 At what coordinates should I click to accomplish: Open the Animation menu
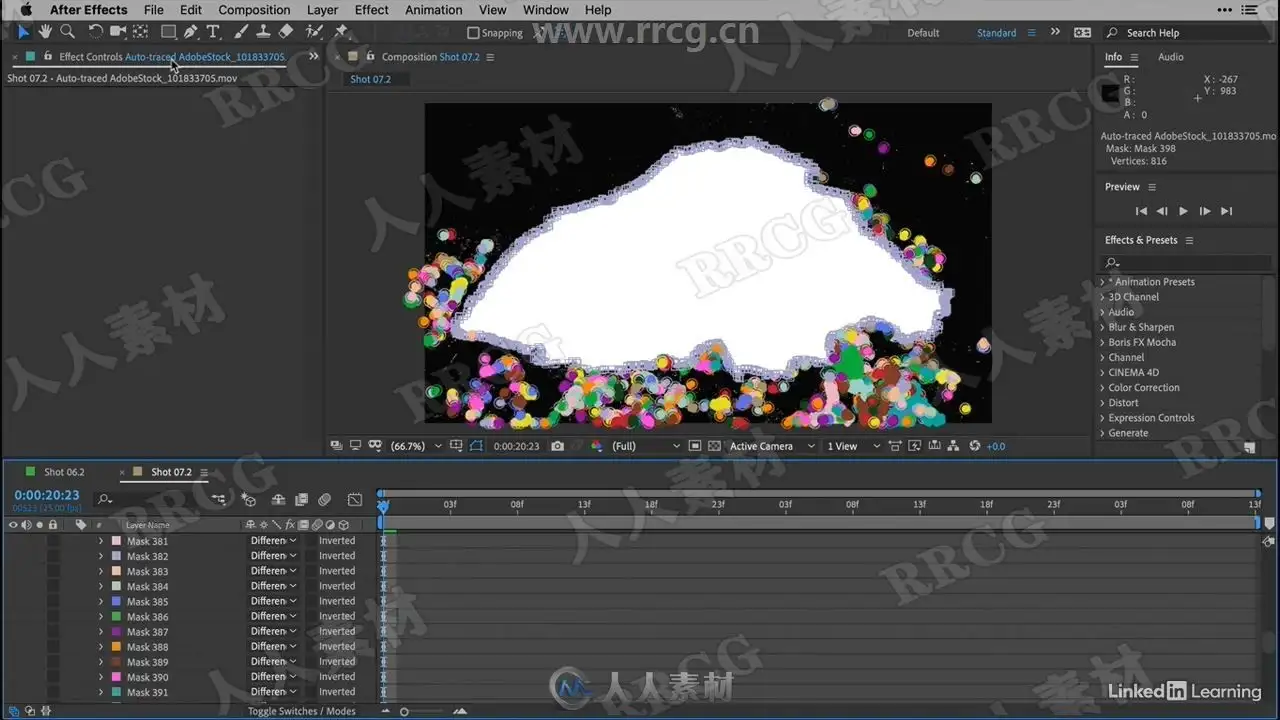click(434, 10)
